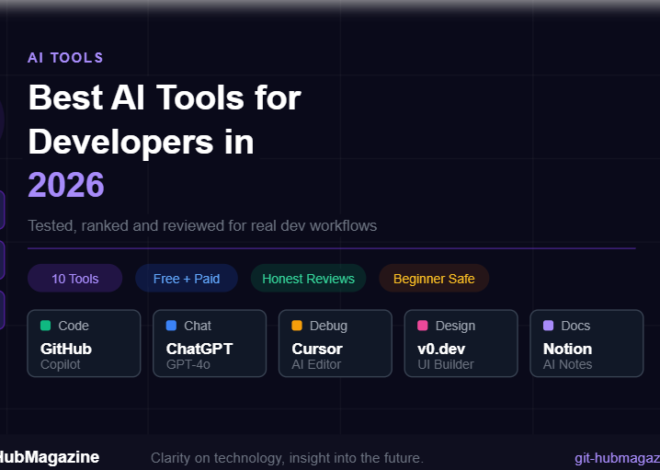This screenshot has height=470, width=660.
Task: Click the UI Builder subtitle text
Action: point(445,364)
